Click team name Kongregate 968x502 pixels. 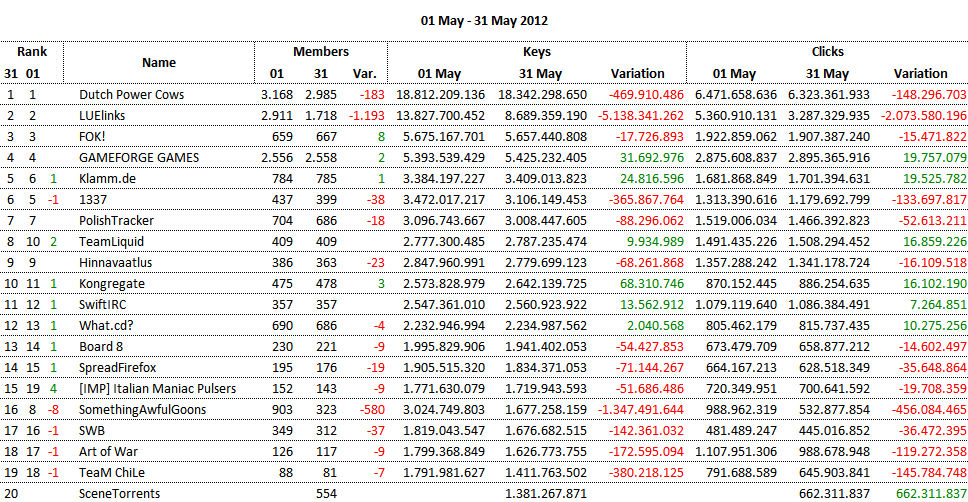(112, 283)
